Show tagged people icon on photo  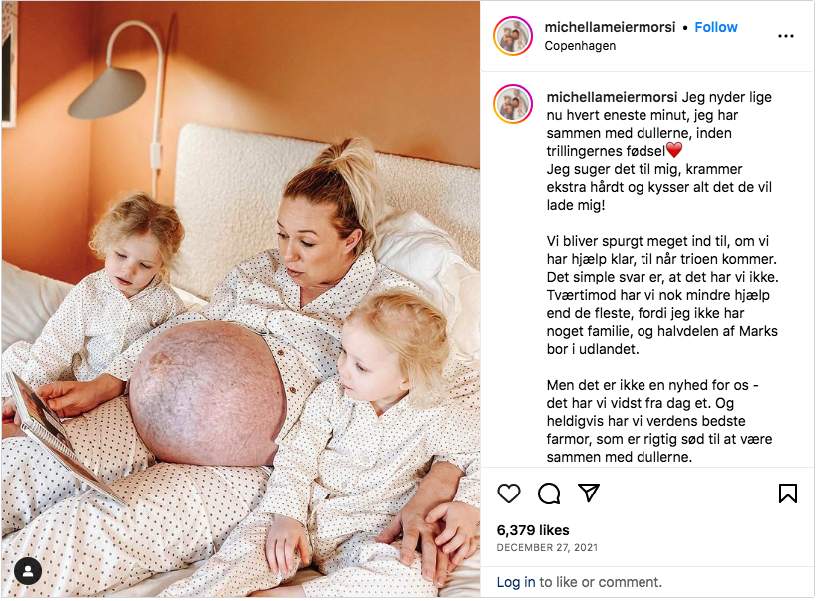point(28,571)
